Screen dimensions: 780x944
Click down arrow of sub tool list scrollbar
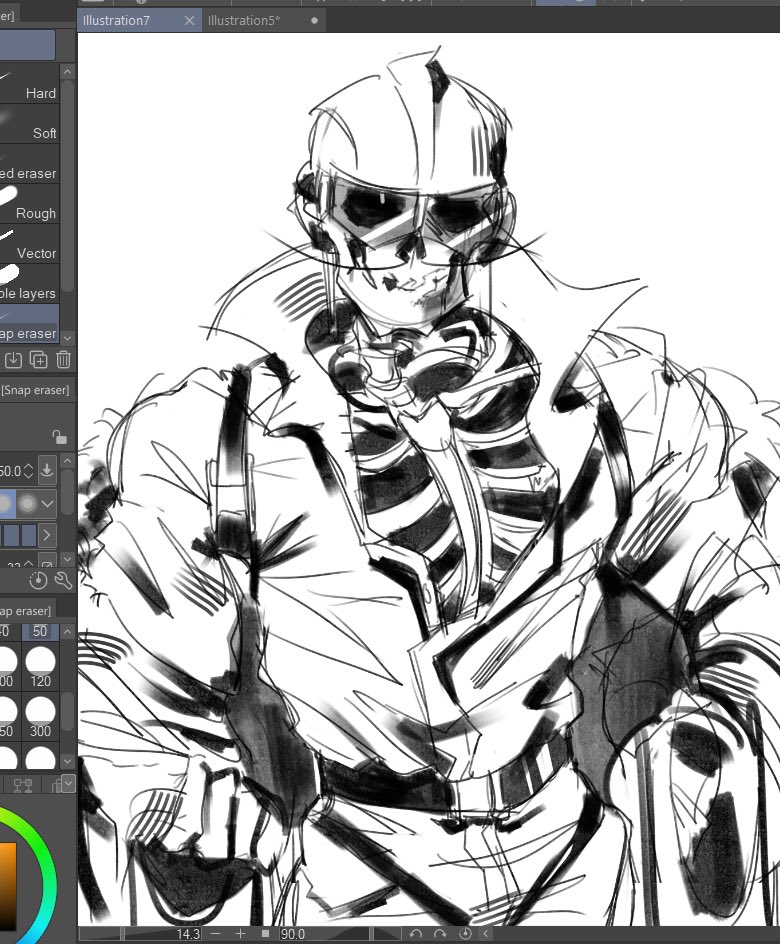pyautogui.click(x=67, y=338)
